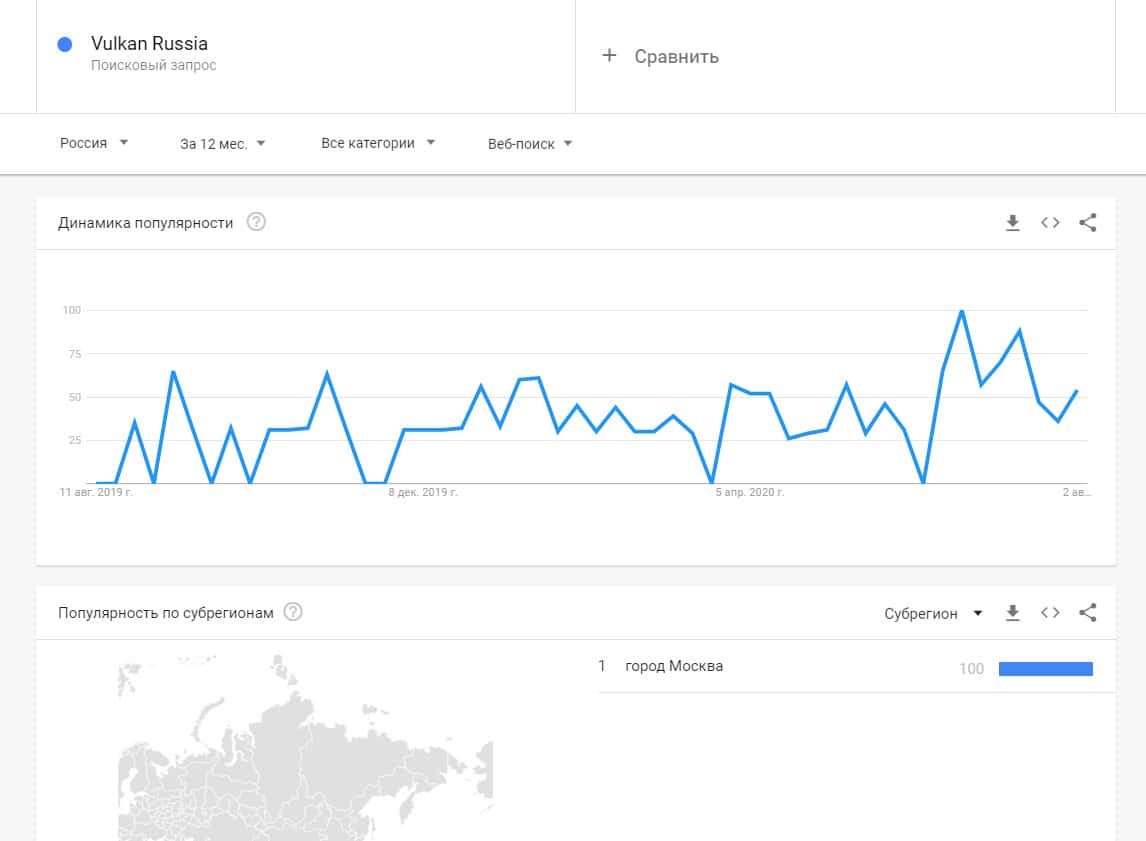Select город Москва in subregion list
This screenshot has height=841, width=1146.
coord(673,666)
